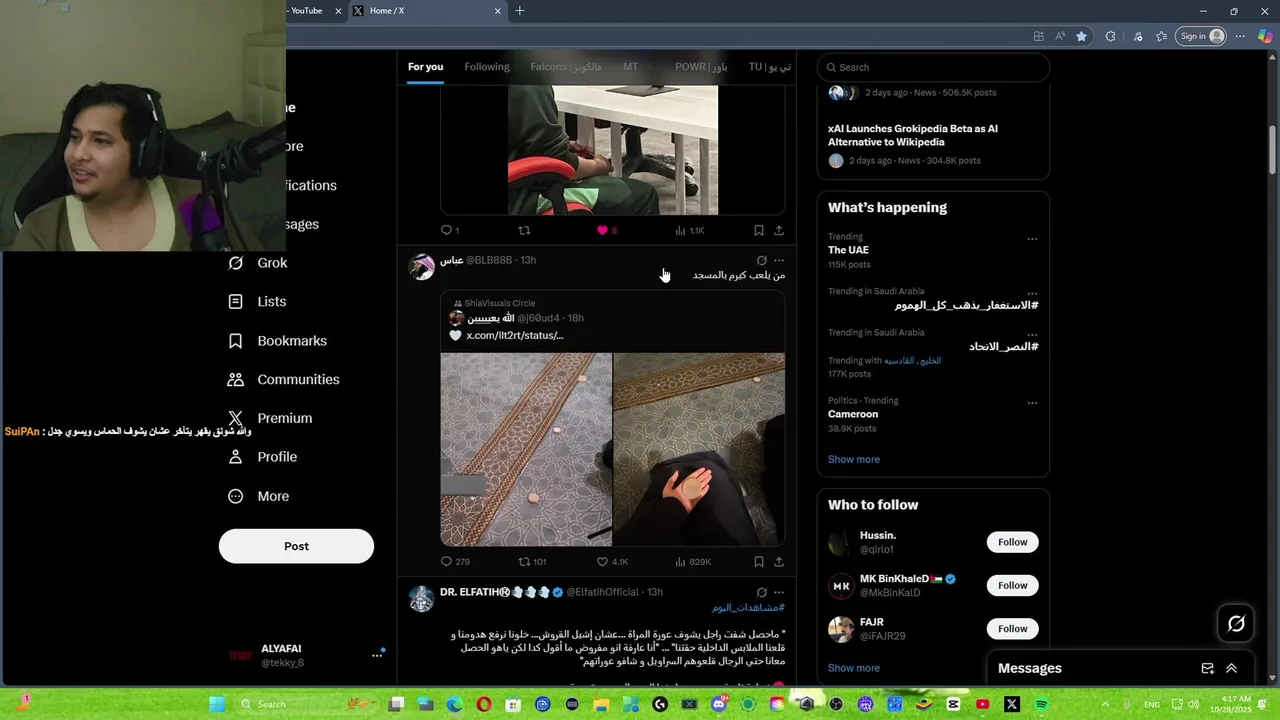Bookmark the top post with 1.1K views
Screen dimensions: 1280x720
(x=759, y=230)
